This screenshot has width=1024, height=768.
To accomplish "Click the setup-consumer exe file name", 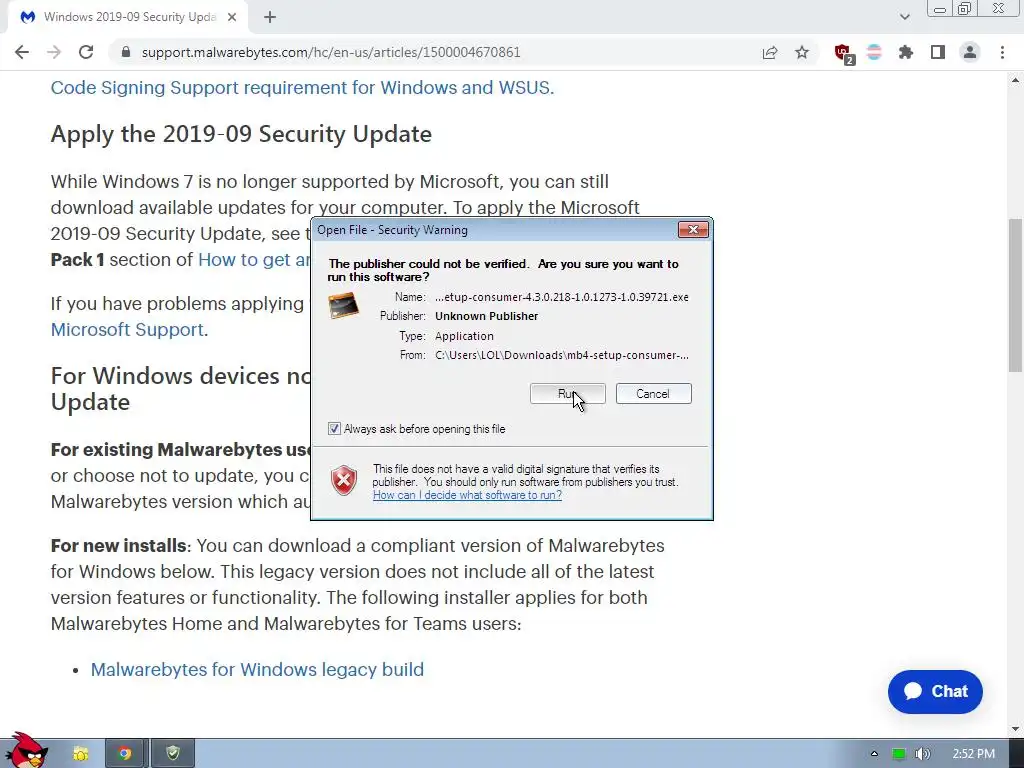I will point(562,297).
